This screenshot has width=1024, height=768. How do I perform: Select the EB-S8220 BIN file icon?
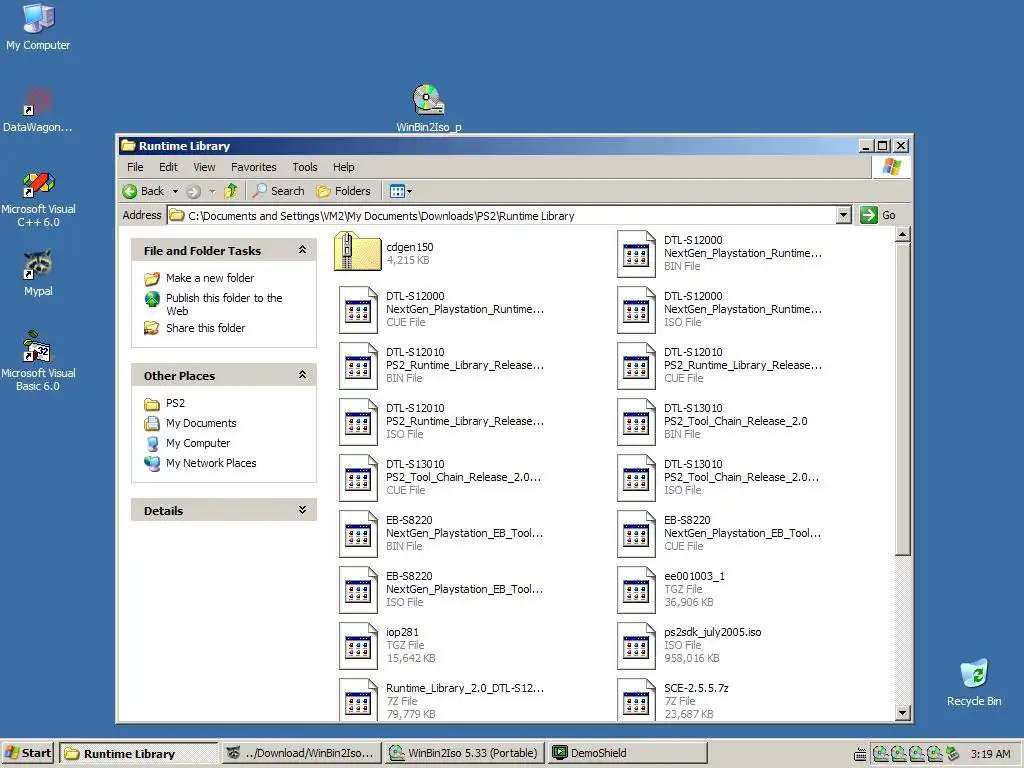coord(358,535)
